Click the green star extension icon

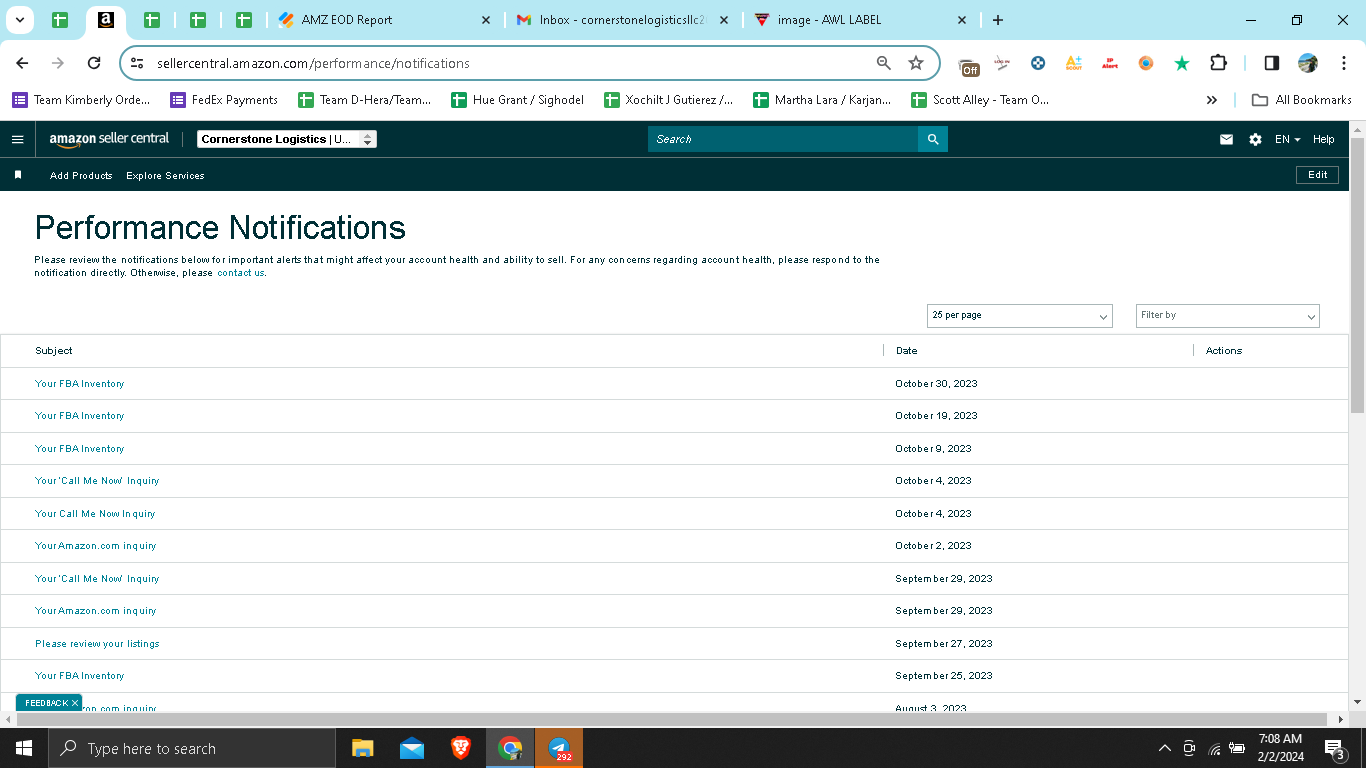coord(1182,63)
